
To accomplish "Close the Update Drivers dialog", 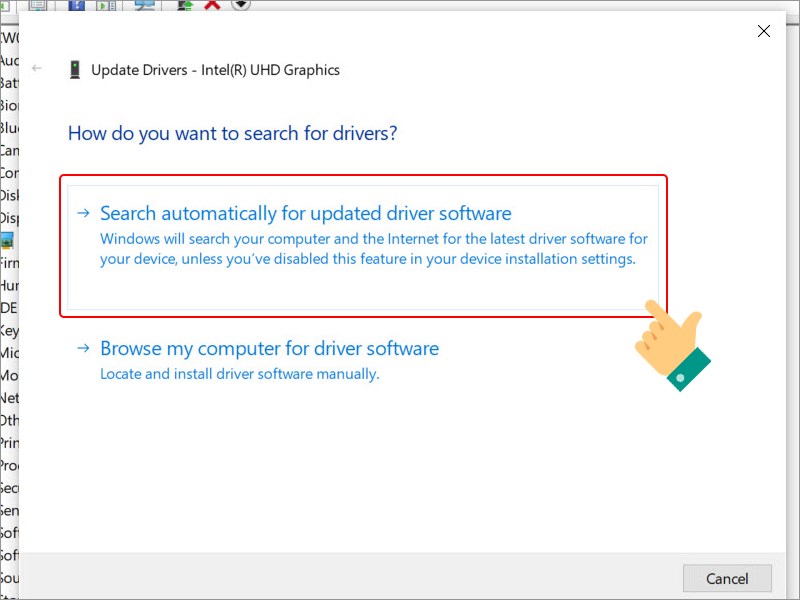I will 764,31.
